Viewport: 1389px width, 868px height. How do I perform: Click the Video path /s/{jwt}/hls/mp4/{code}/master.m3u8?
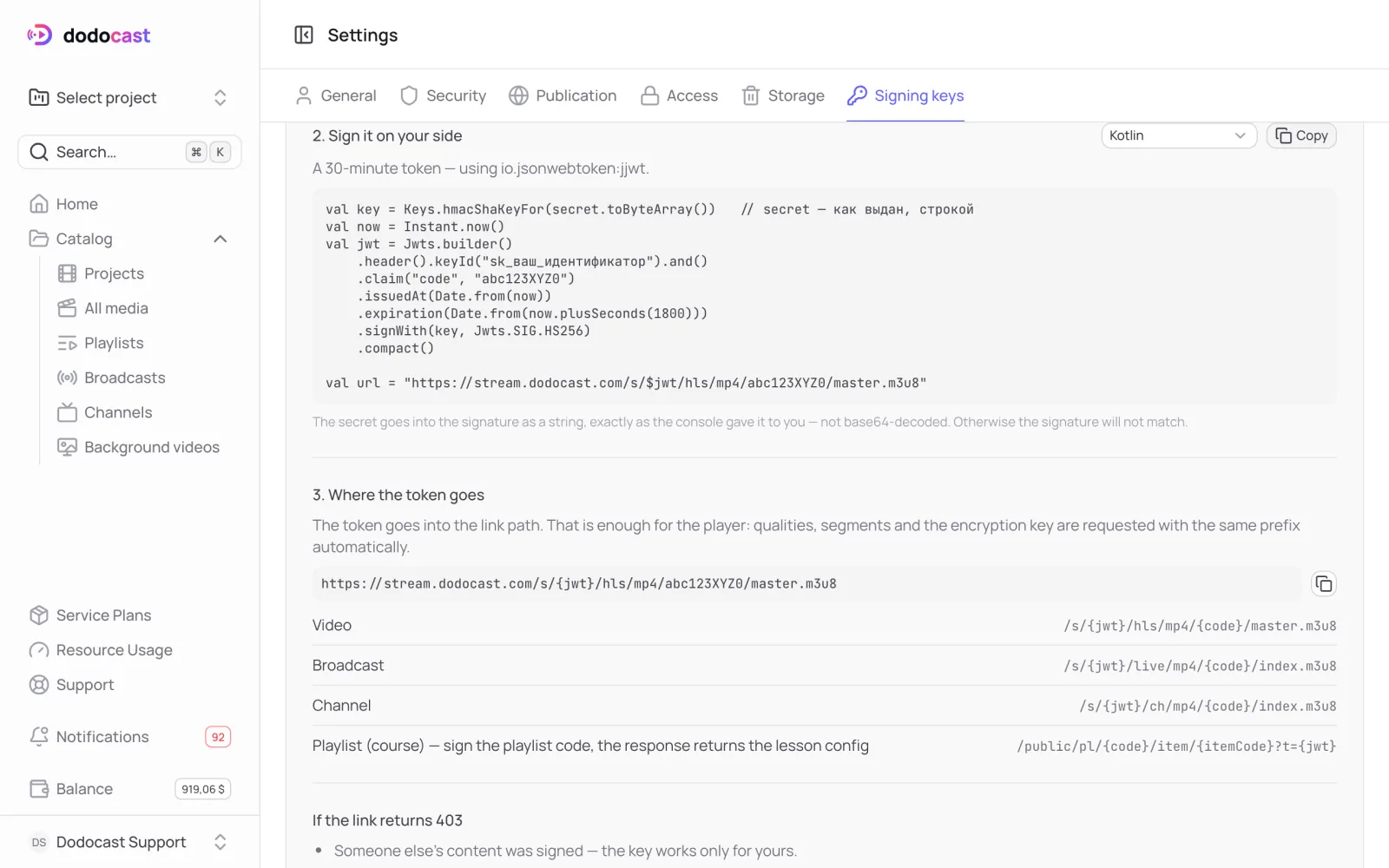pos(1200,626)
